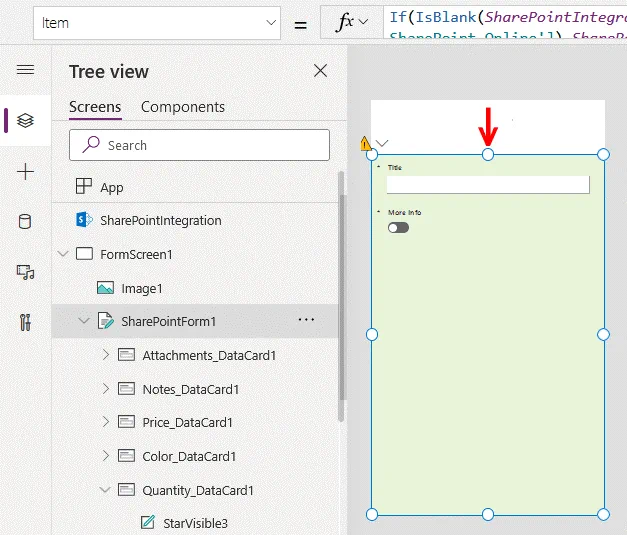Close the Tree view panel
This screenshot has width=627, height=535.
coord(320,71)
